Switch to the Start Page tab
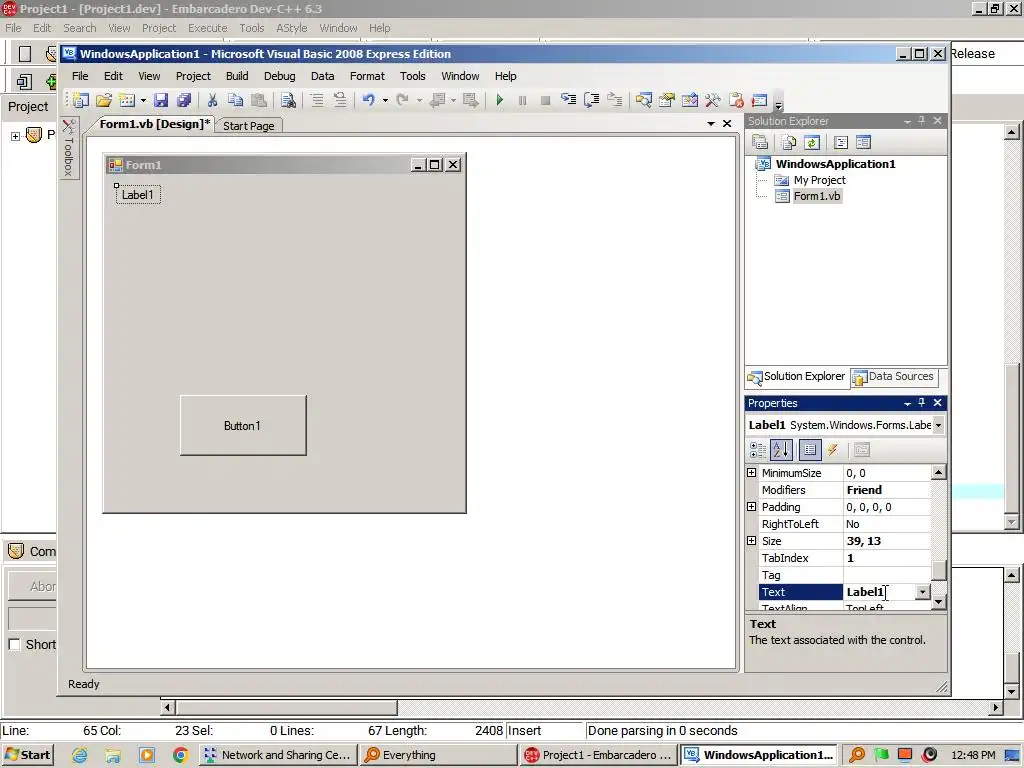Viewport: 1024px width, 768px height. (249, 126)
